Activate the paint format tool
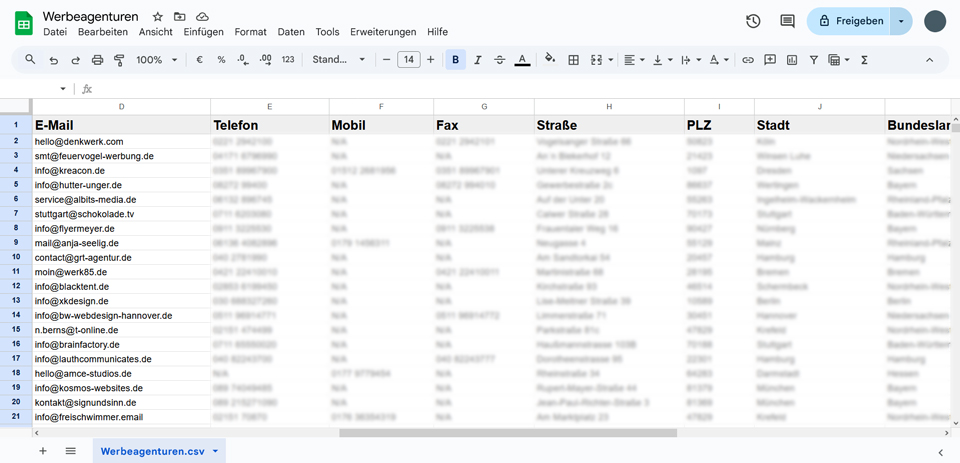 [x=119, y=60]
